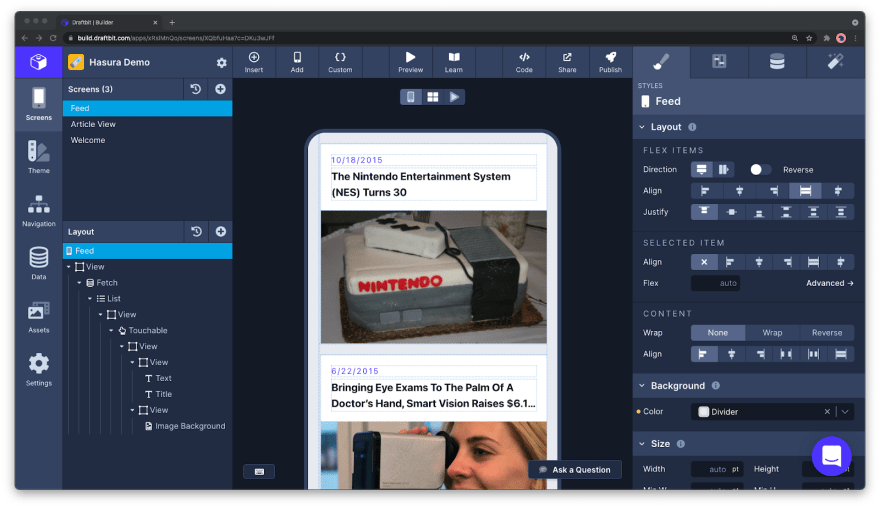Open the magic wand interactions tab
The height and width of the screenshot is (508, 880).
point(835,62)
